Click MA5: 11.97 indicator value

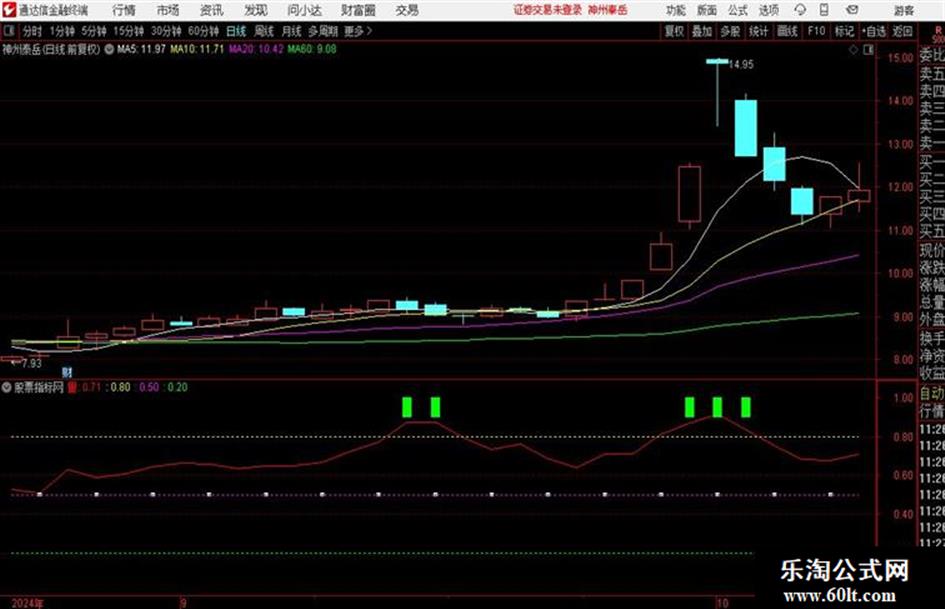(x=141, y=49)
